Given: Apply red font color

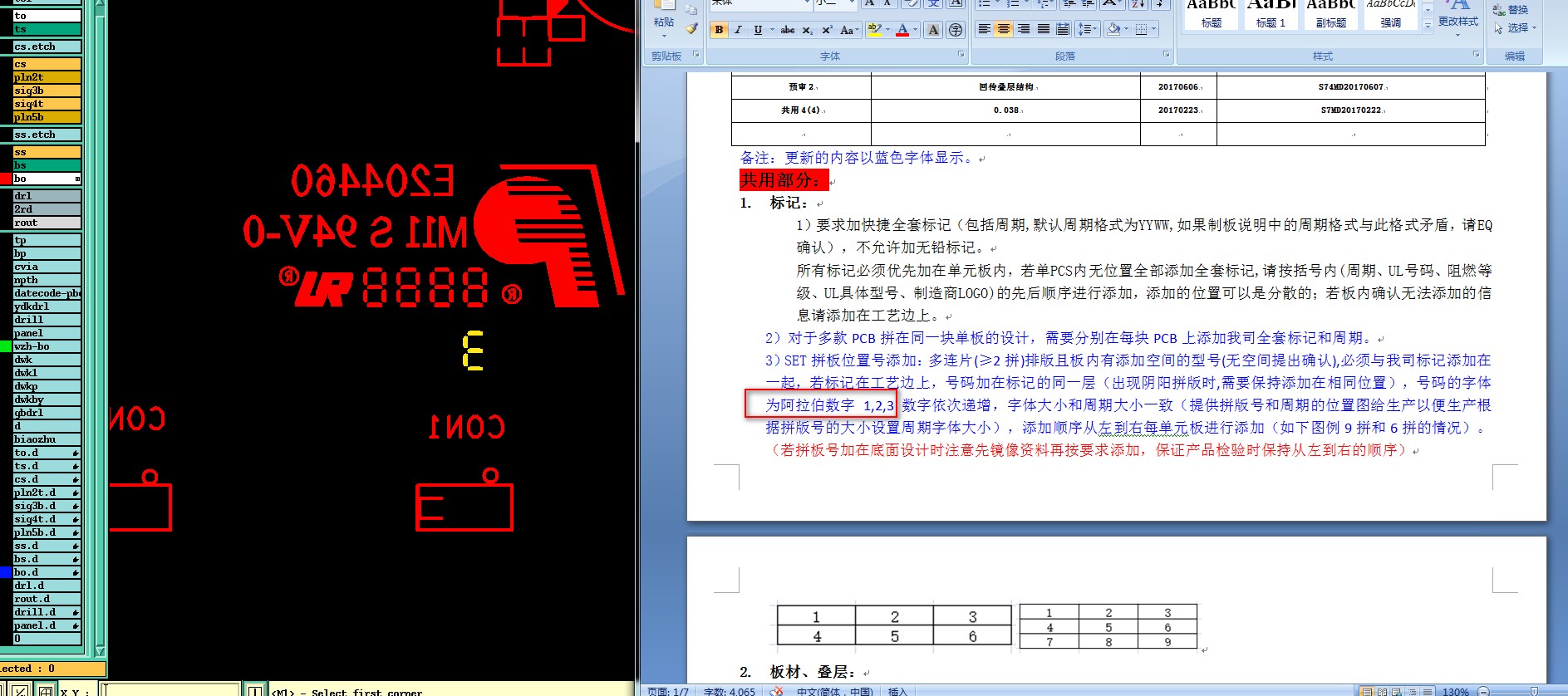Looking at the screenshot, I should coord(902,30).
